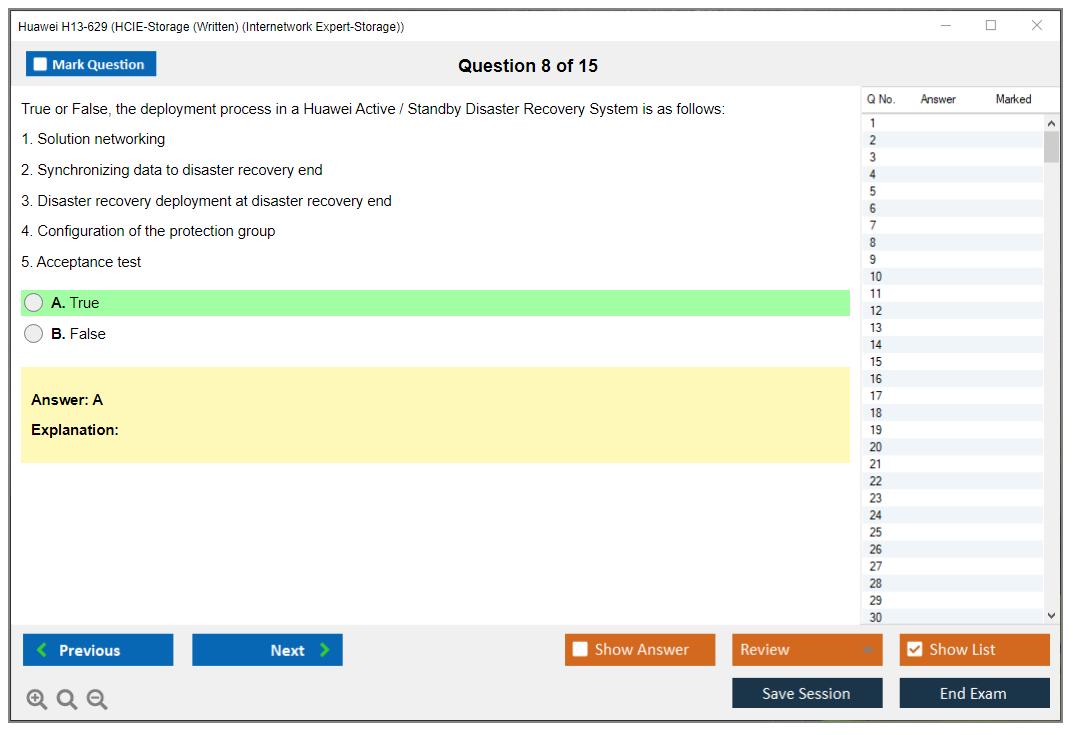Select answer option A True
This screenshot has height=735, width=1075.
click(34, 303)
